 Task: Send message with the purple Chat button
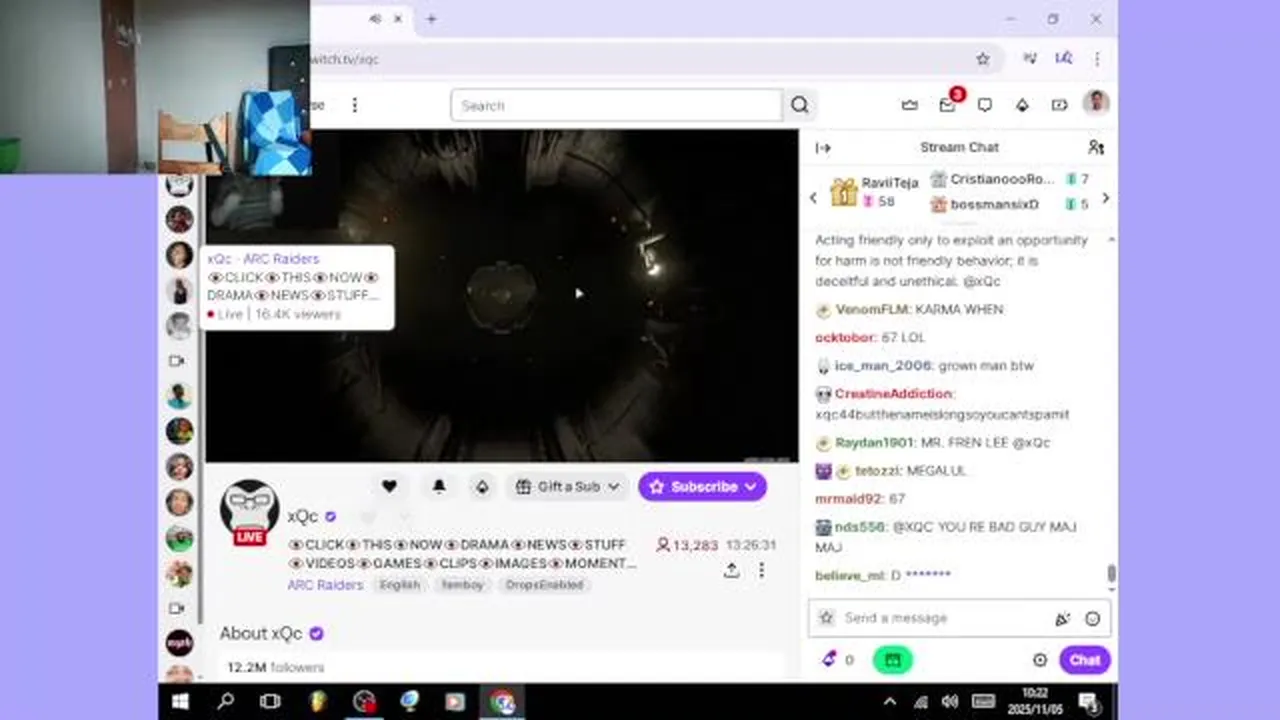pos(1085,660)
